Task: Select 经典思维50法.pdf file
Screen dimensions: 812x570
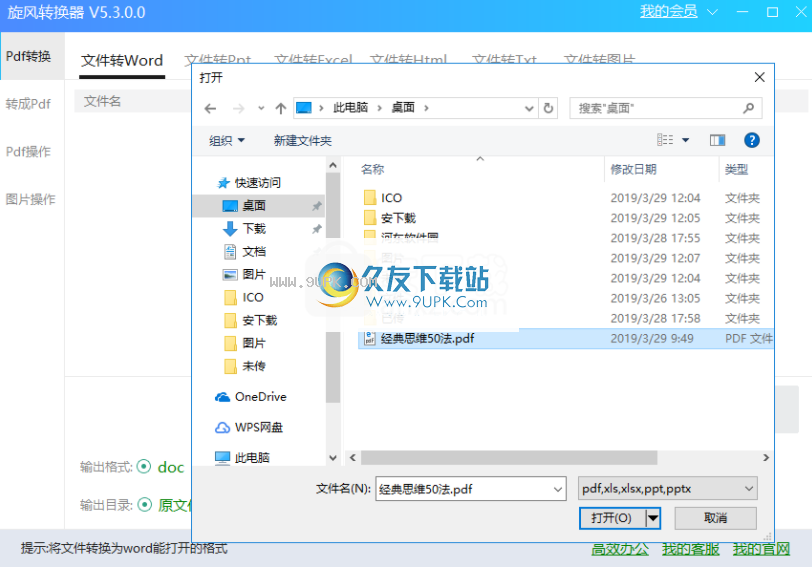Action: pyautogui.click(x=566, y=339)
